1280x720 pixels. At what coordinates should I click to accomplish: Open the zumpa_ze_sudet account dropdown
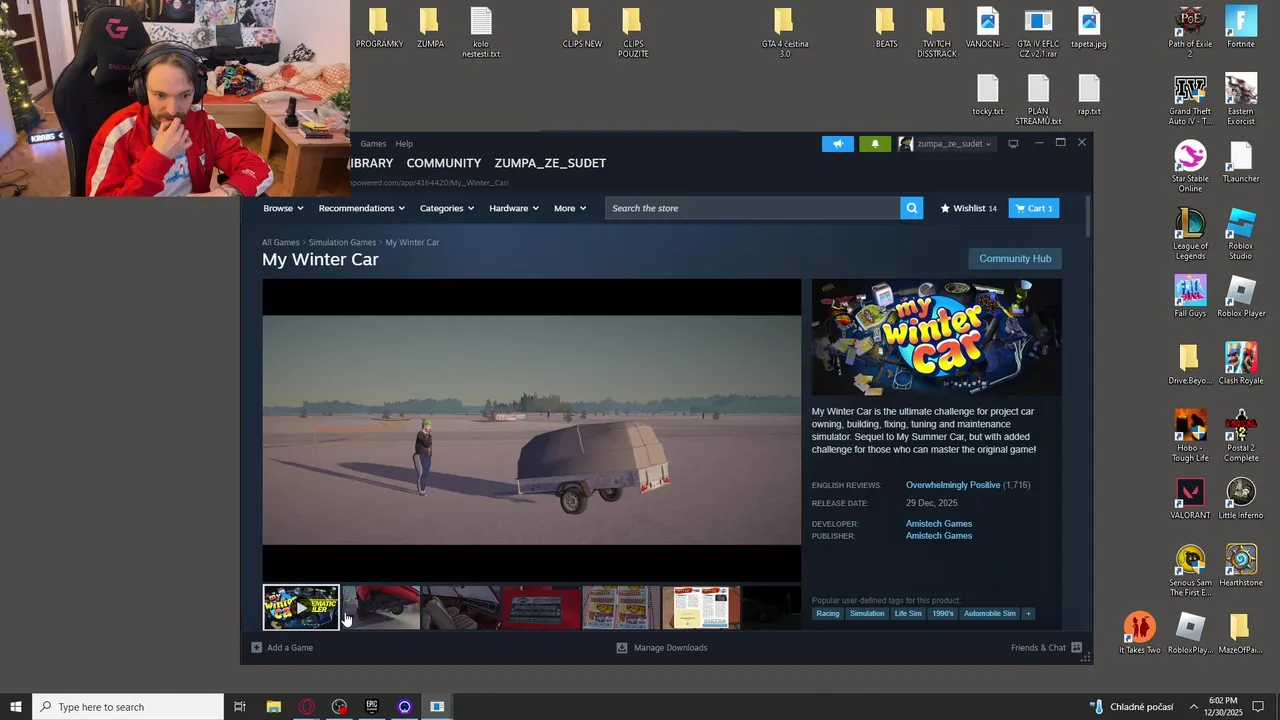tap(945, 144)
